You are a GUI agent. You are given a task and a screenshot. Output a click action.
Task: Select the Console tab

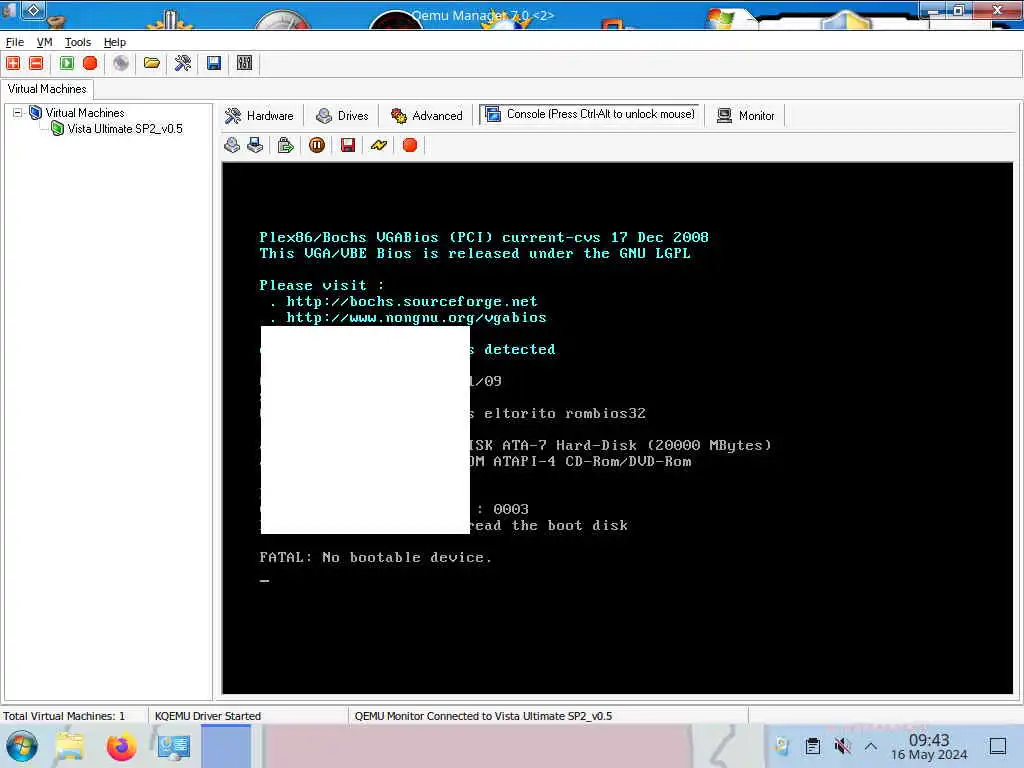[590, 114]
